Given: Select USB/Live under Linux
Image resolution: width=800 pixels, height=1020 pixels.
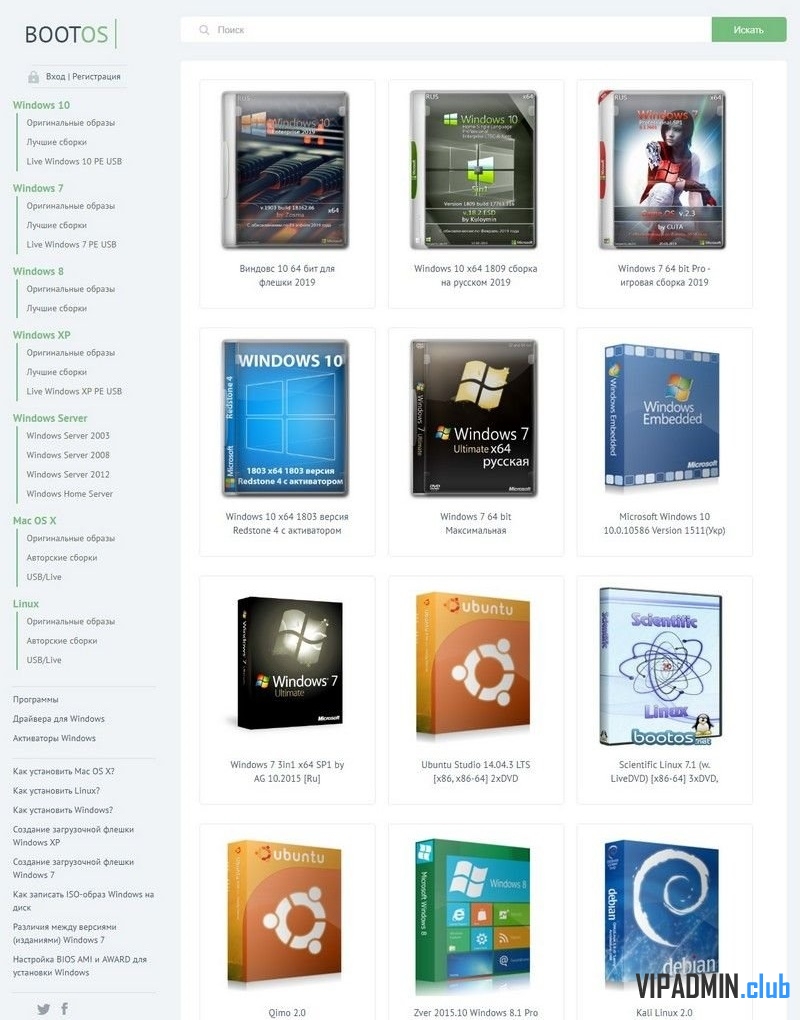Looking at the screenshot, I should coord(44,660).
